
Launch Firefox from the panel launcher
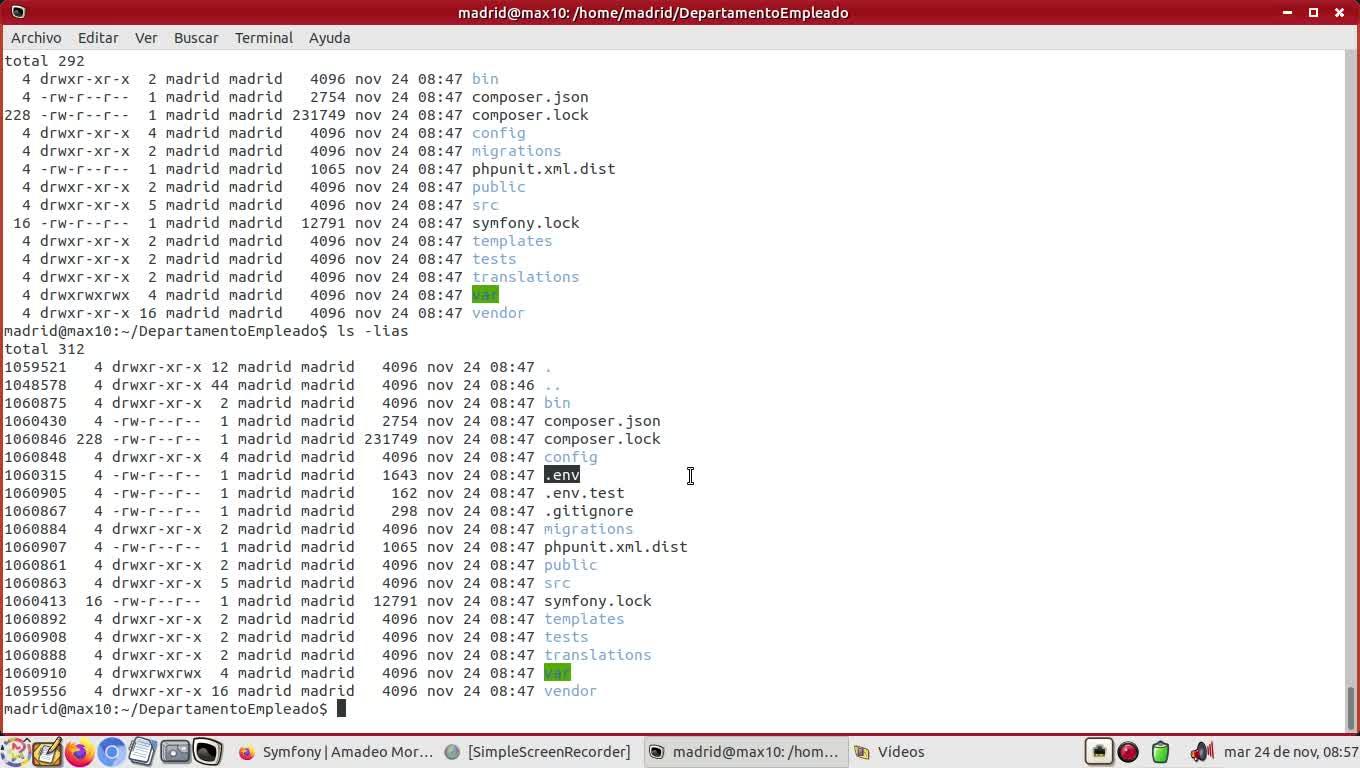[79, 752]
